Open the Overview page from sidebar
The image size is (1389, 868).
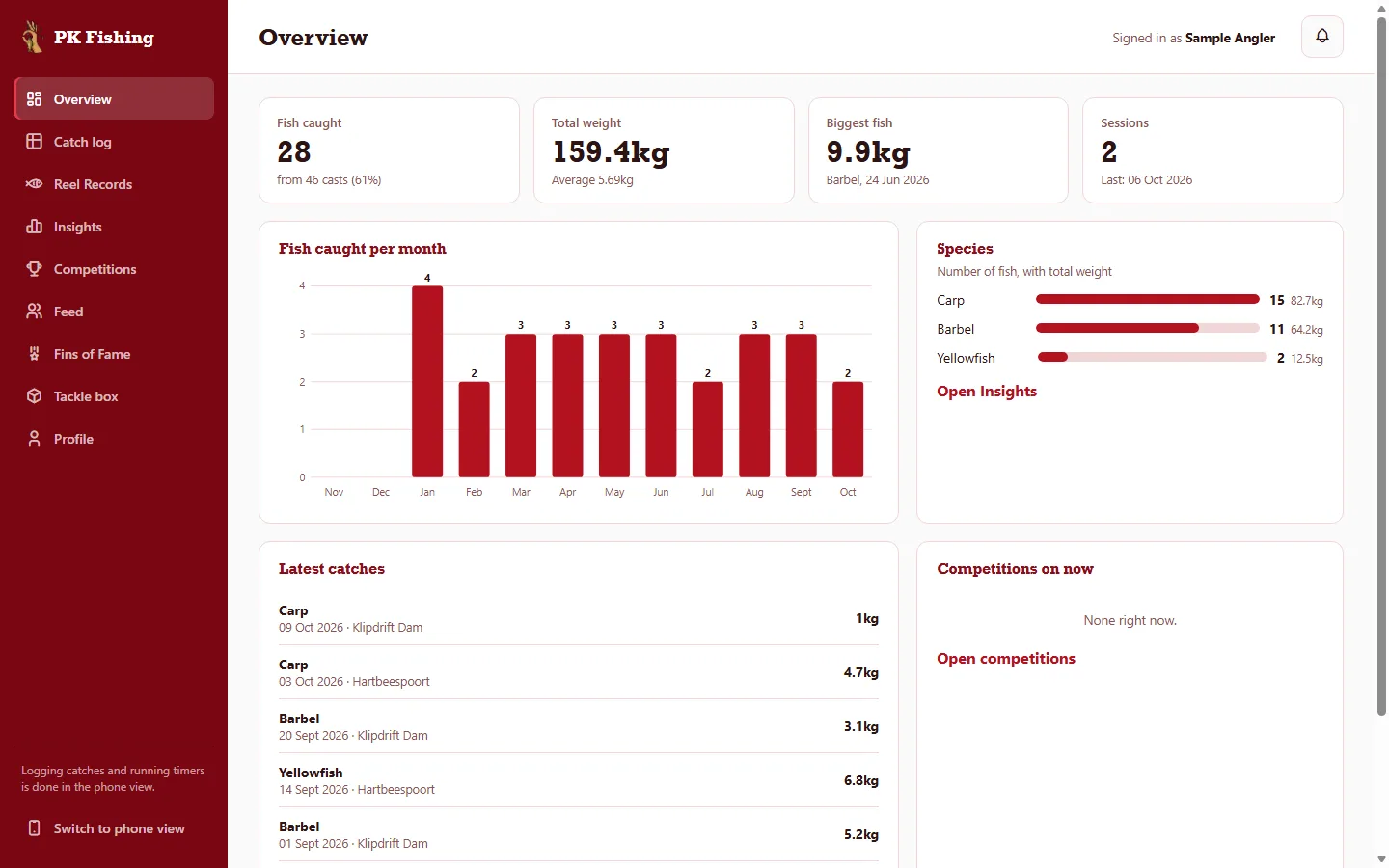click(x=114, y=99)
